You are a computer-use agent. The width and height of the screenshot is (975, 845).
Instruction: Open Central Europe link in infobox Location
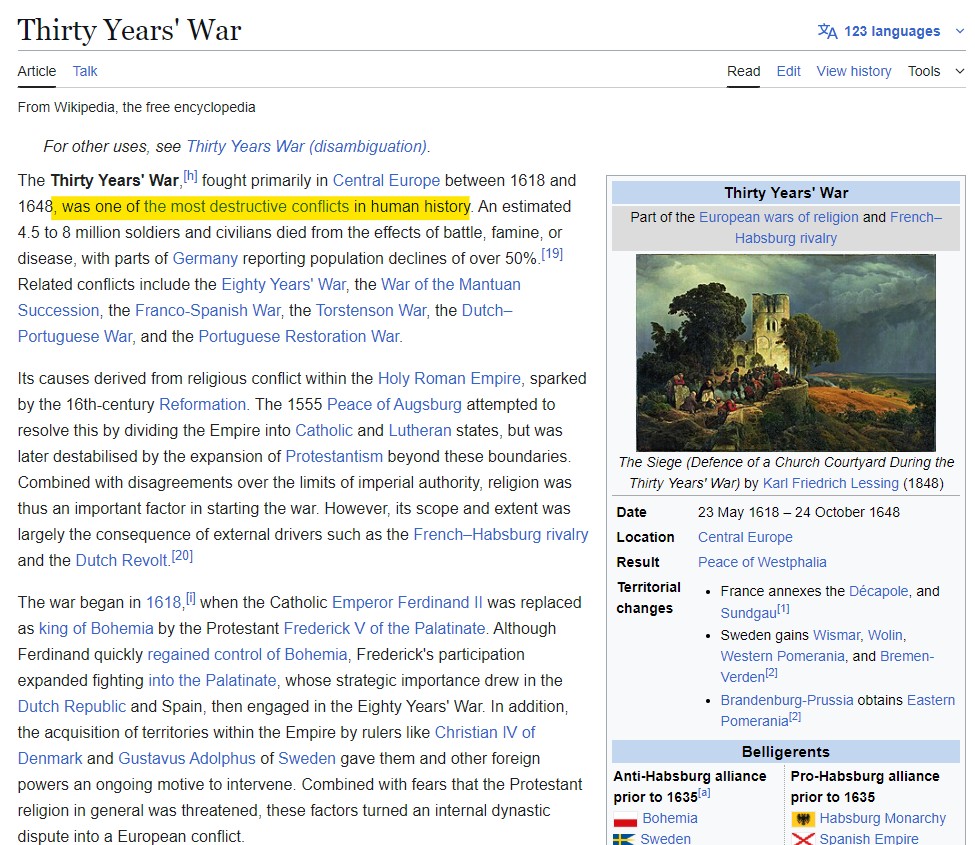tap(745, 537)
